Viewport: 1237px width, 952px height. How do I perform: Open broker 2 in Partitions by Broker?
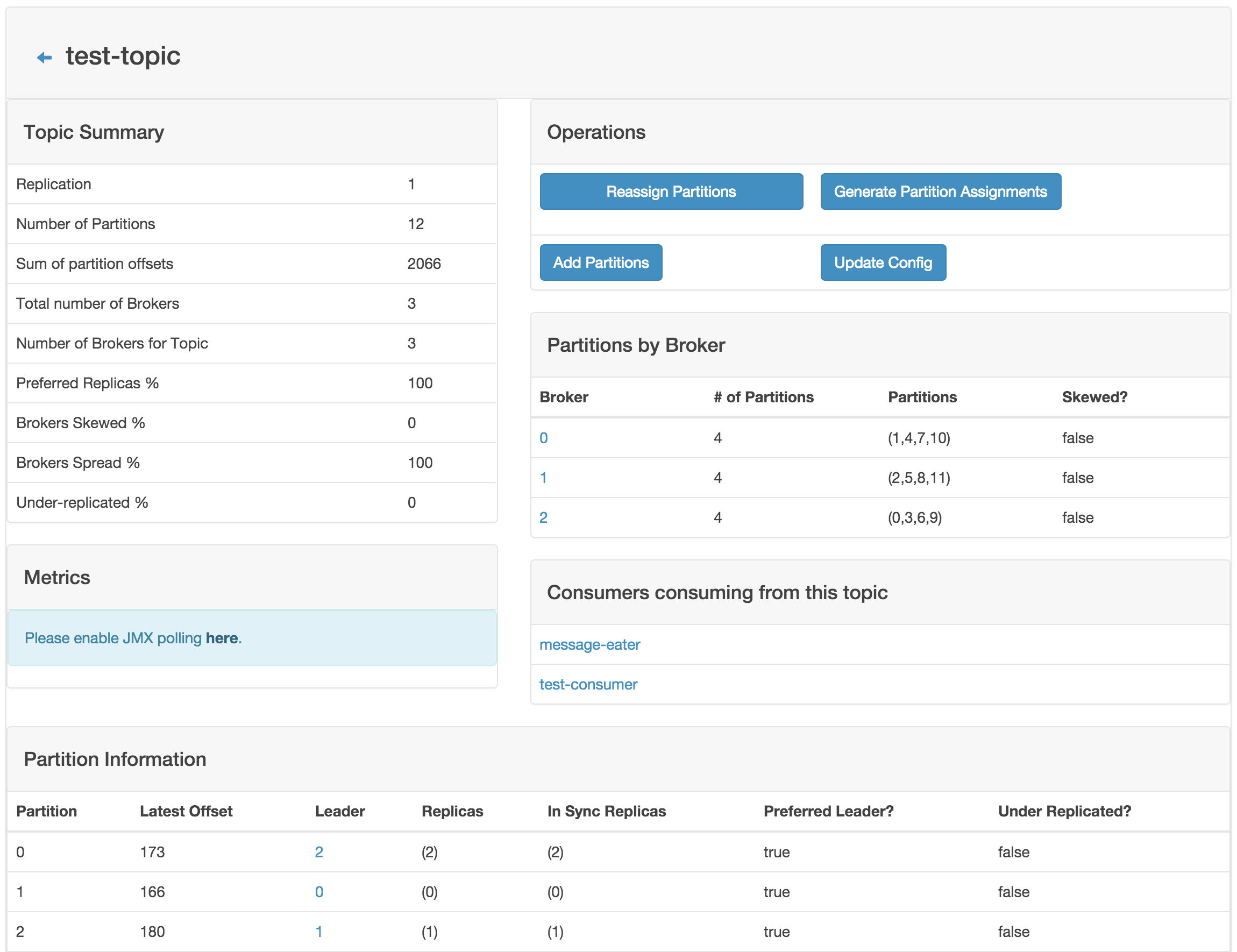point(544,517)
